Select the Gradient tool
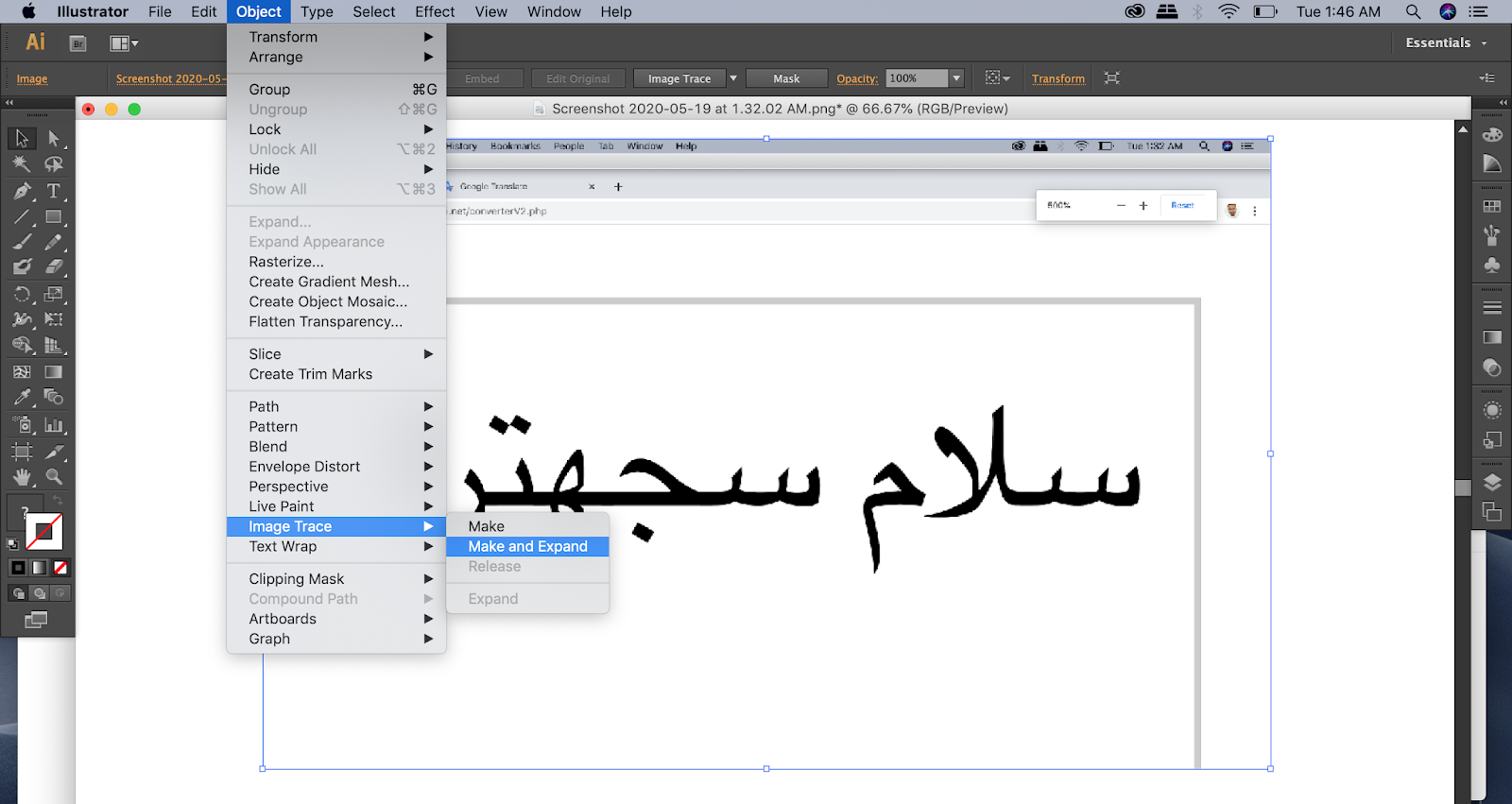Viewport: 1512px width, 804px height. [54, 372]
